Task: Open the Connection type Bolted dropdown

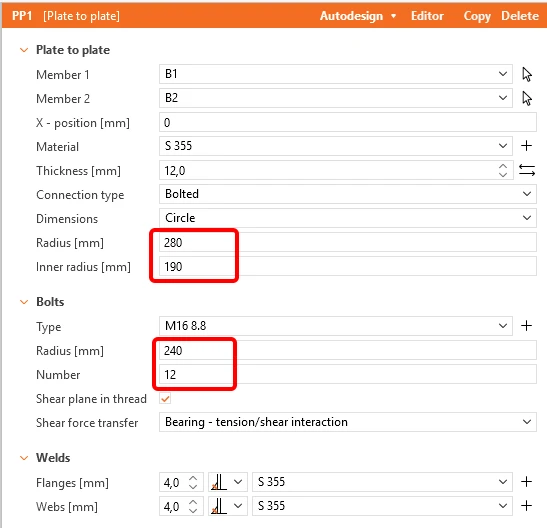Action: (348, 194)
